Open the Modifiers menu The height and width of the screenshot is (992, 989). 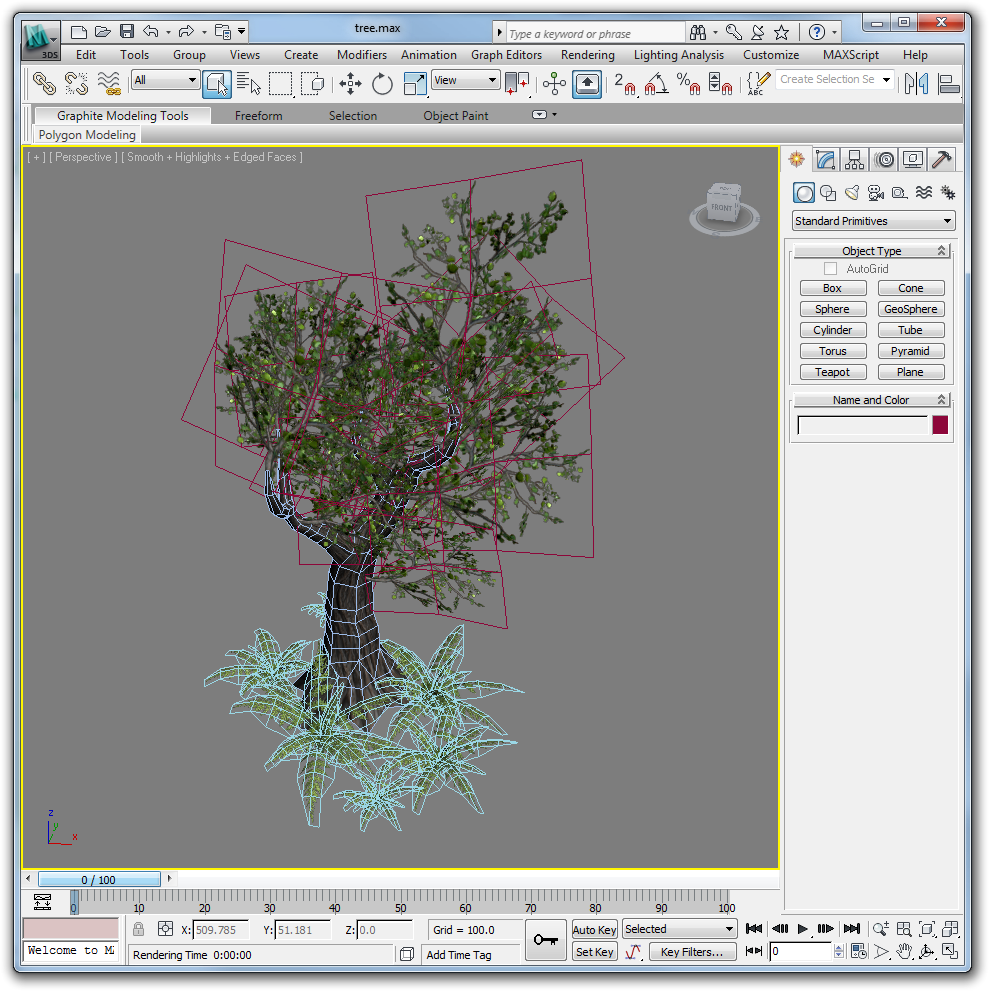361,55
